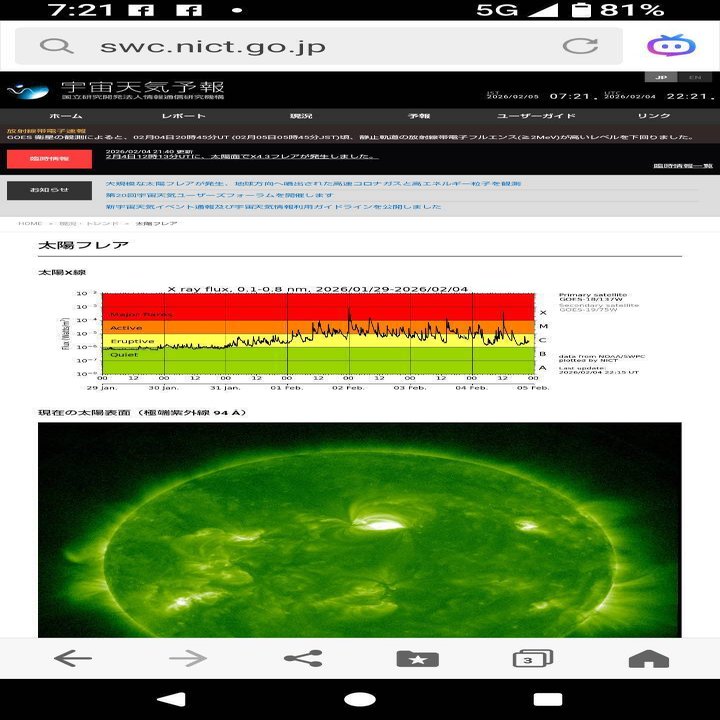Viewport: 720px width, 720px height.
Task: Click the 放射線帯電子速報 alert heading
Action: click(x=46, y=131)
